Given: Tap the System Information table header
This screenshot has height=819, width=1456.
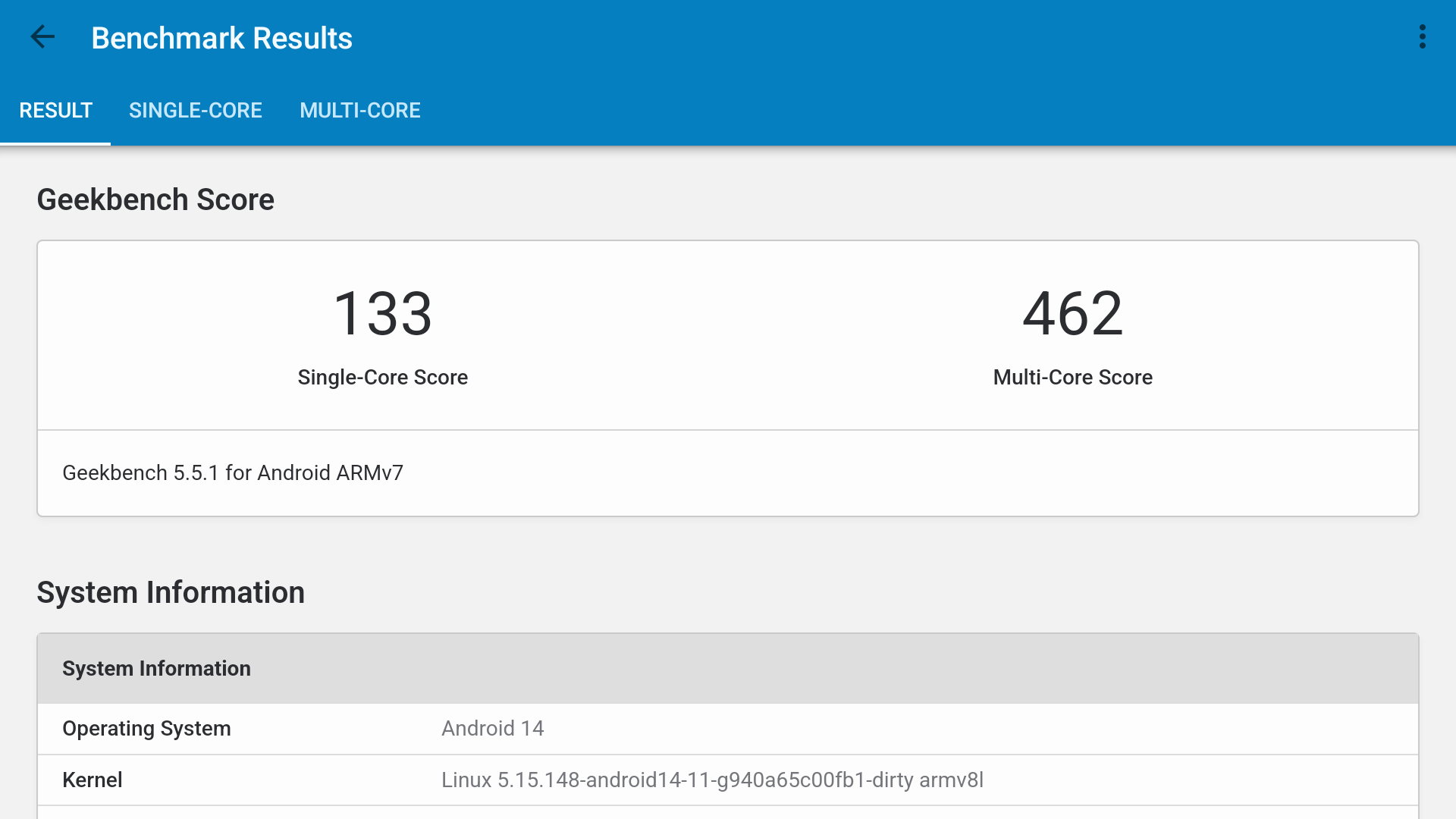Looking at the screenshot, I should coord(156,669).
